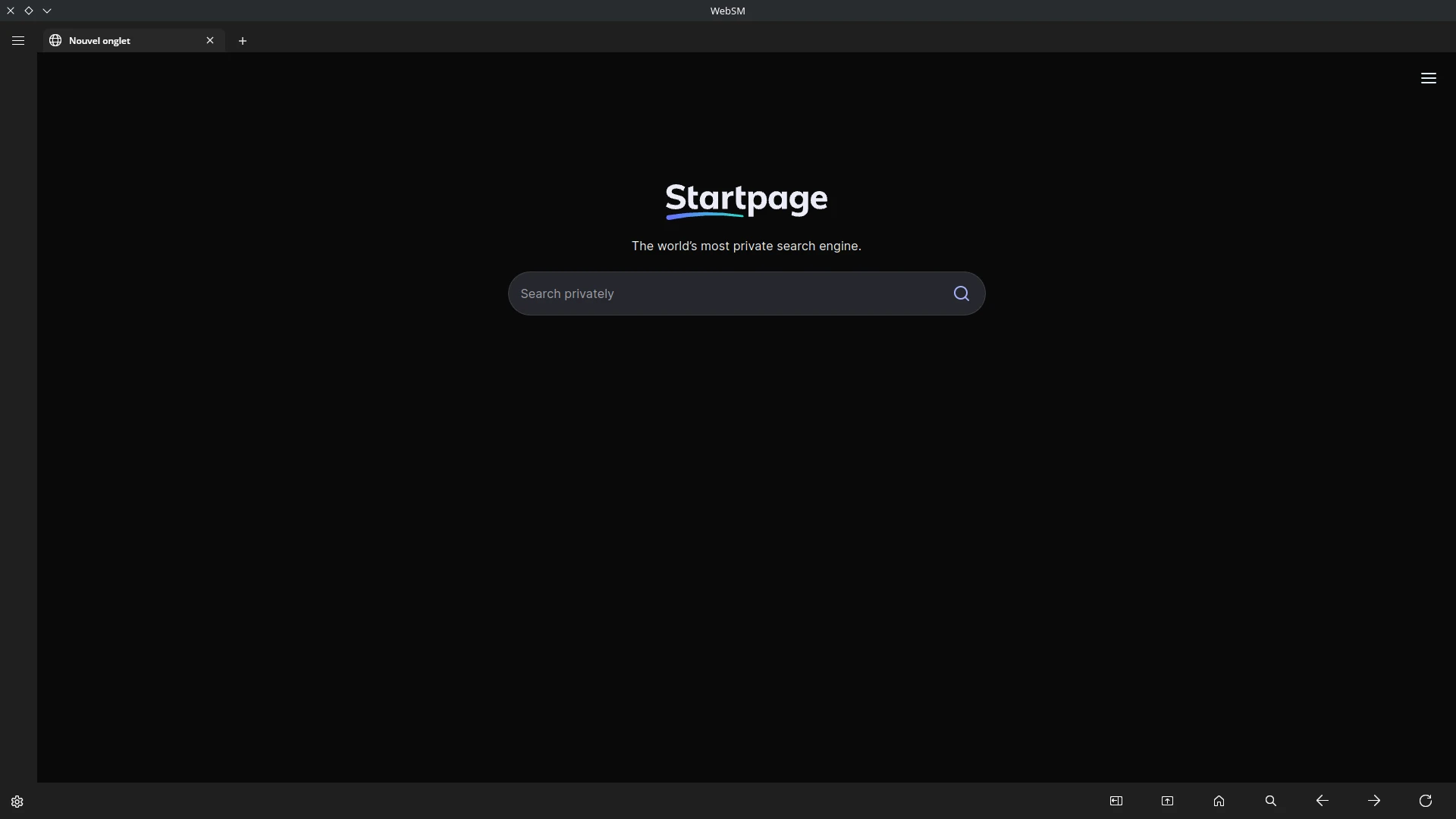Screen dimensions: 1456x819
Task: Navigate forward with the right arrow
Action: pos(1373,801)
